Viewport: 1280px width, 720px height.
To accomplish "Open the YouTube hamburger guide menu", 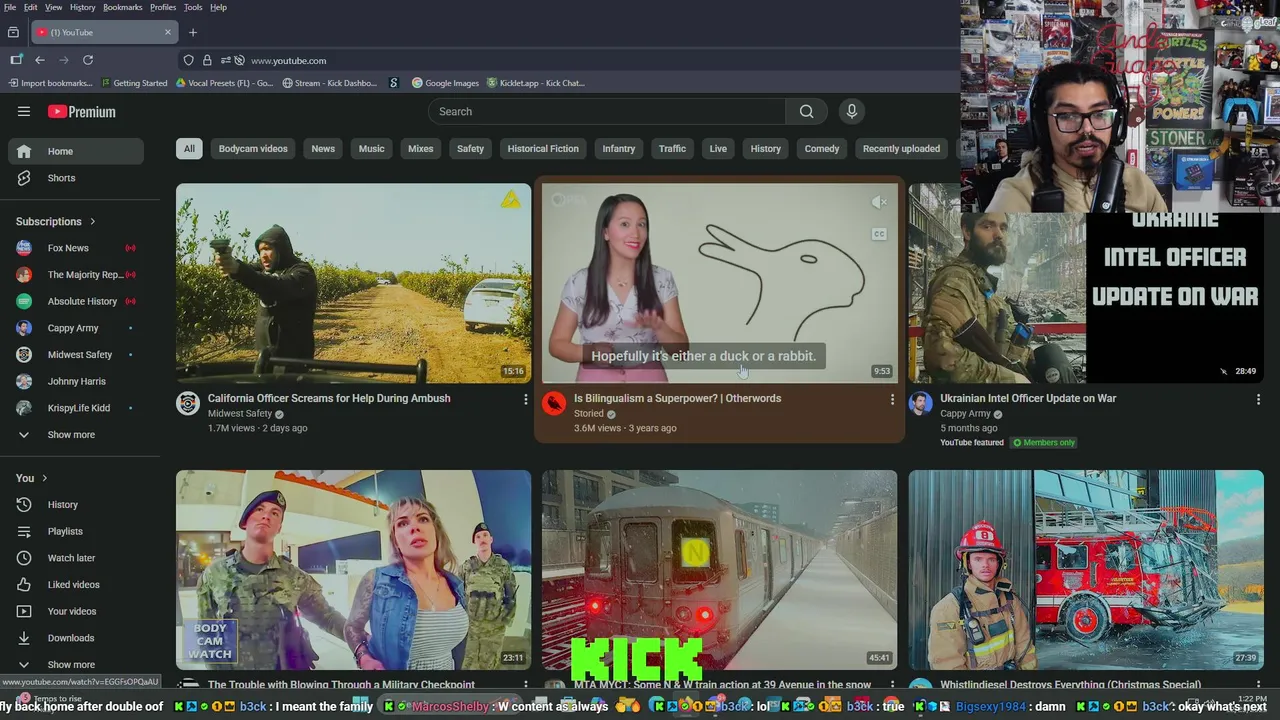I will coord(24,112).
